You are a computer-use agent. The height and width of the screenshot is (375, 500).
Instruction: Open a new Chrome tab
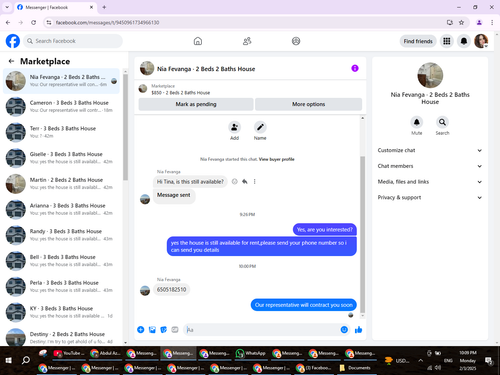pyautogui.click(x=104, y=7)
